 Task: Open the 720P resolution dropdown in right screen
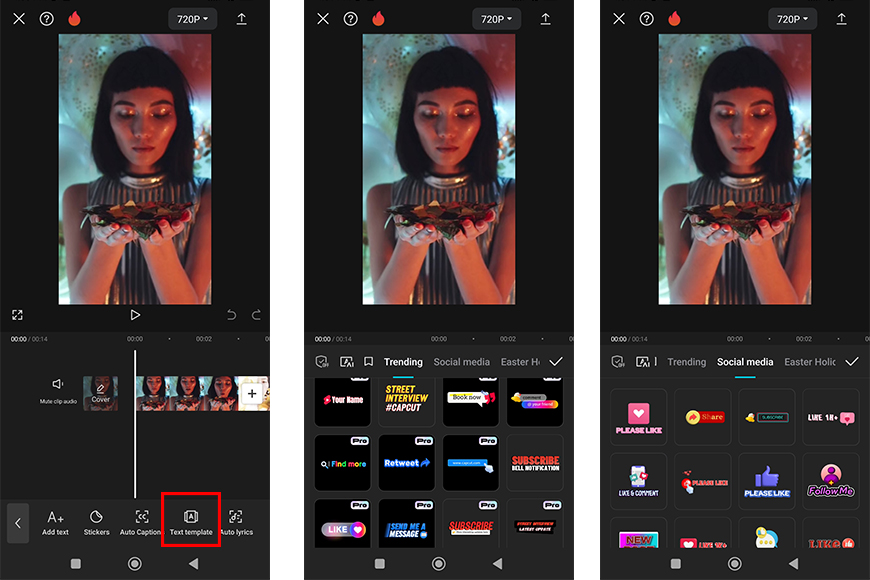point(792,19)
